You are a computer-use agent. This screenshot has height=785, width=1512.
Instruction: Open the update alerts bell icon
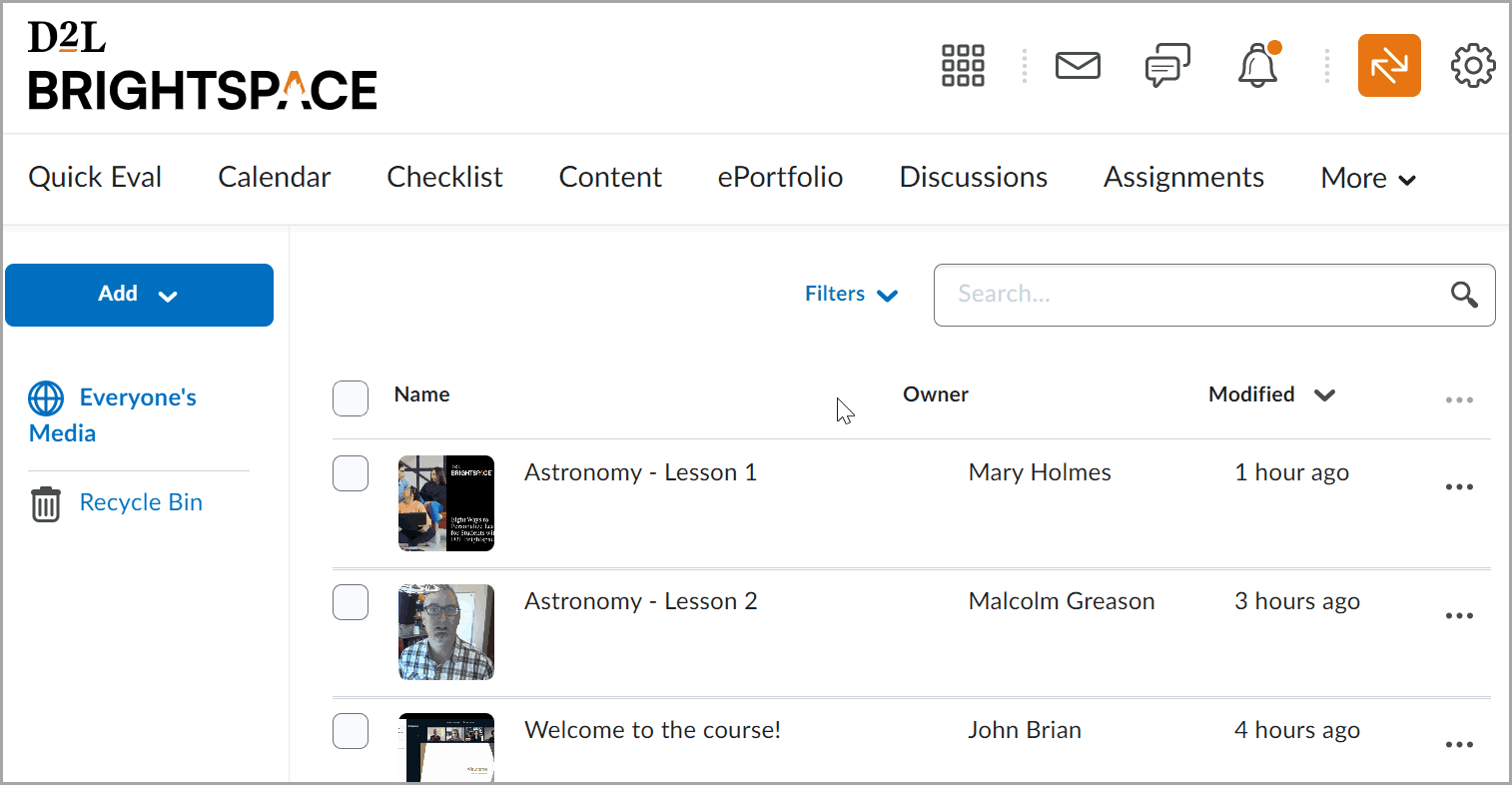click(1258, 66)
